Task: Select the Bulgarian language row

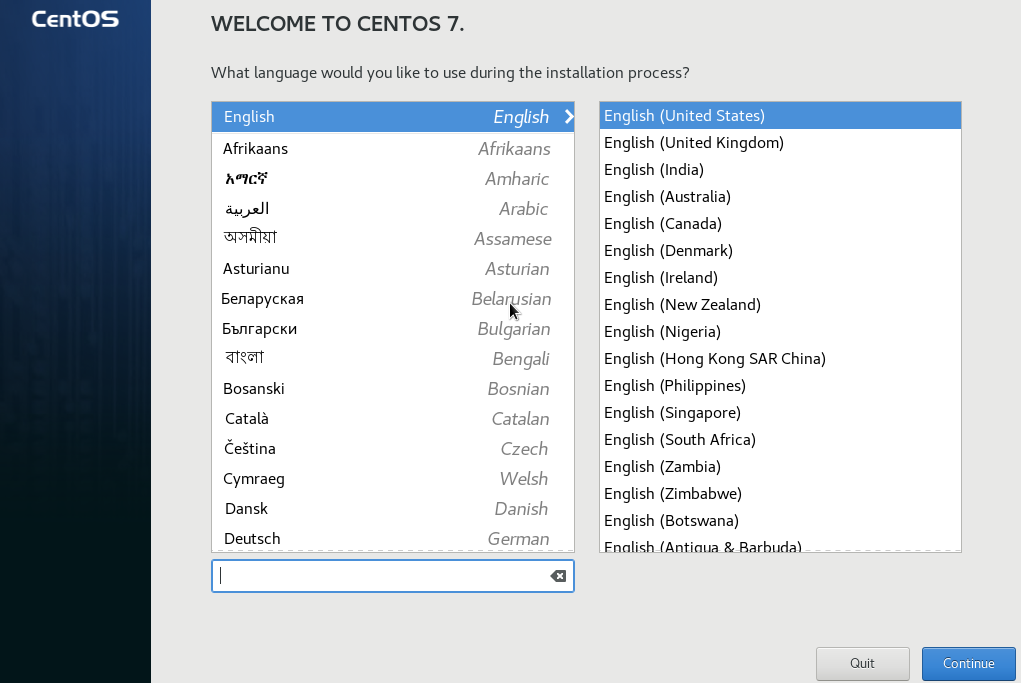Action: point(393,329)
